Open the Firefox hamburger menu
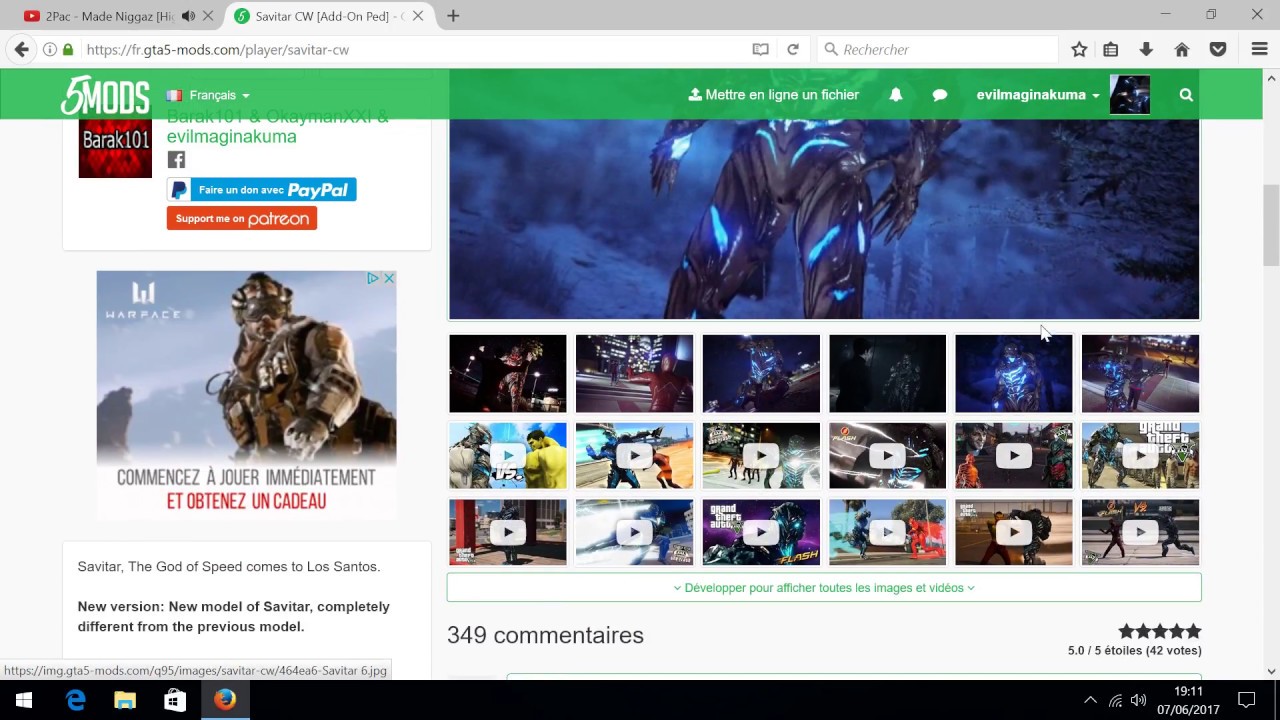Image resolution: width=1280 pixels, height=720 pixels. tap(1259, 49)
